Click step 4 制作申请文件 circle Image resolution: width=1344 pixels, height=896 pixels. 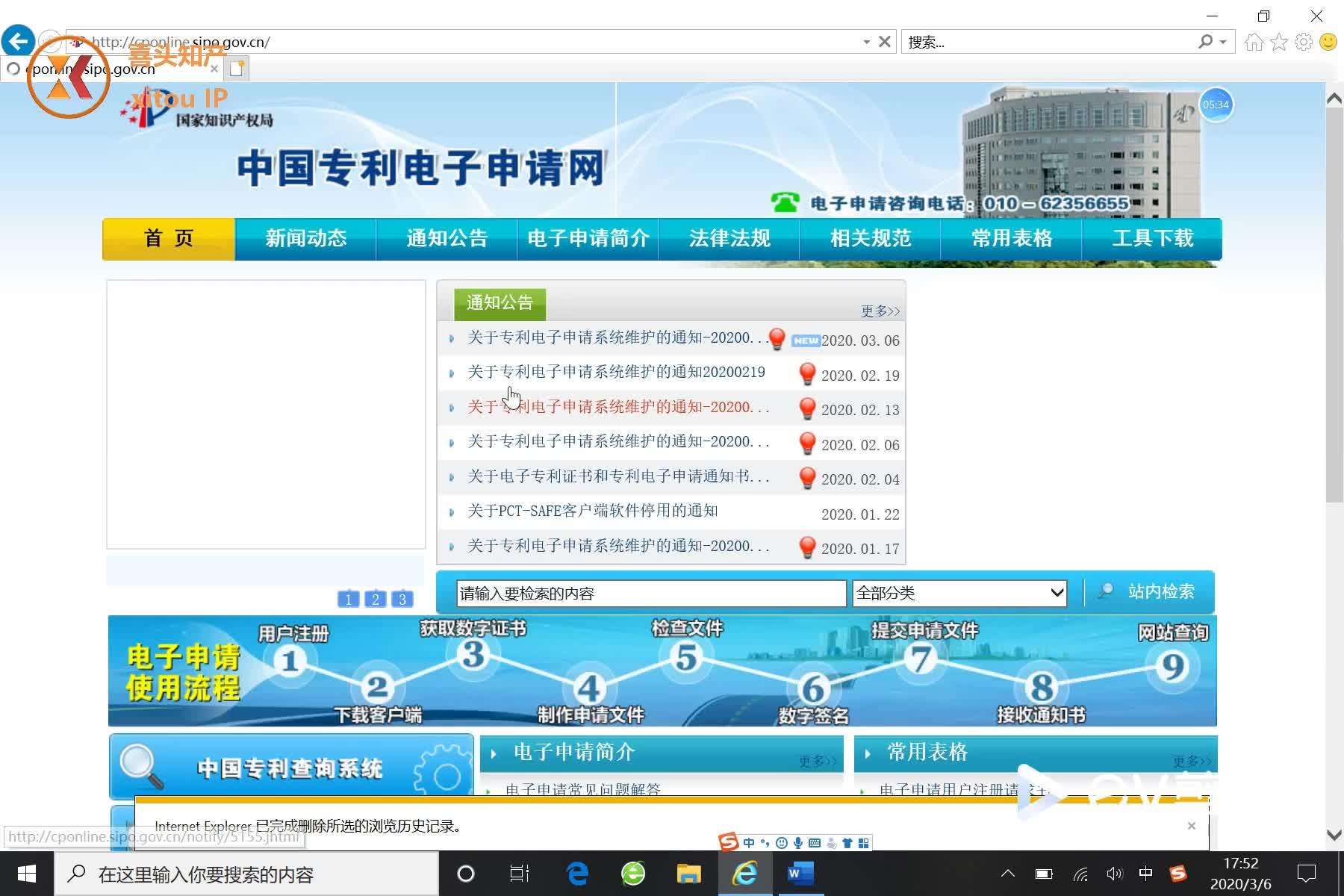pyautogui.click(x=589, y=688)
